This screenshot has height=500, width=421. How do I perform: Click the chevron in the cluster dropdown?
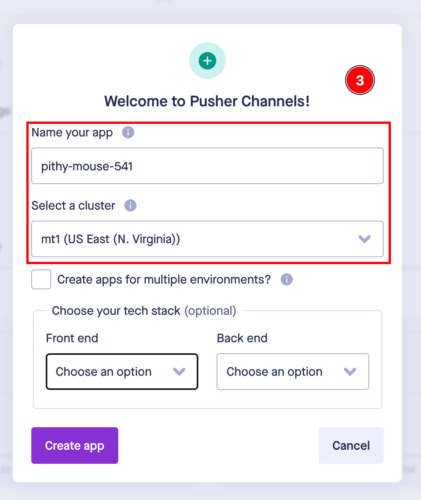[364, 239]
